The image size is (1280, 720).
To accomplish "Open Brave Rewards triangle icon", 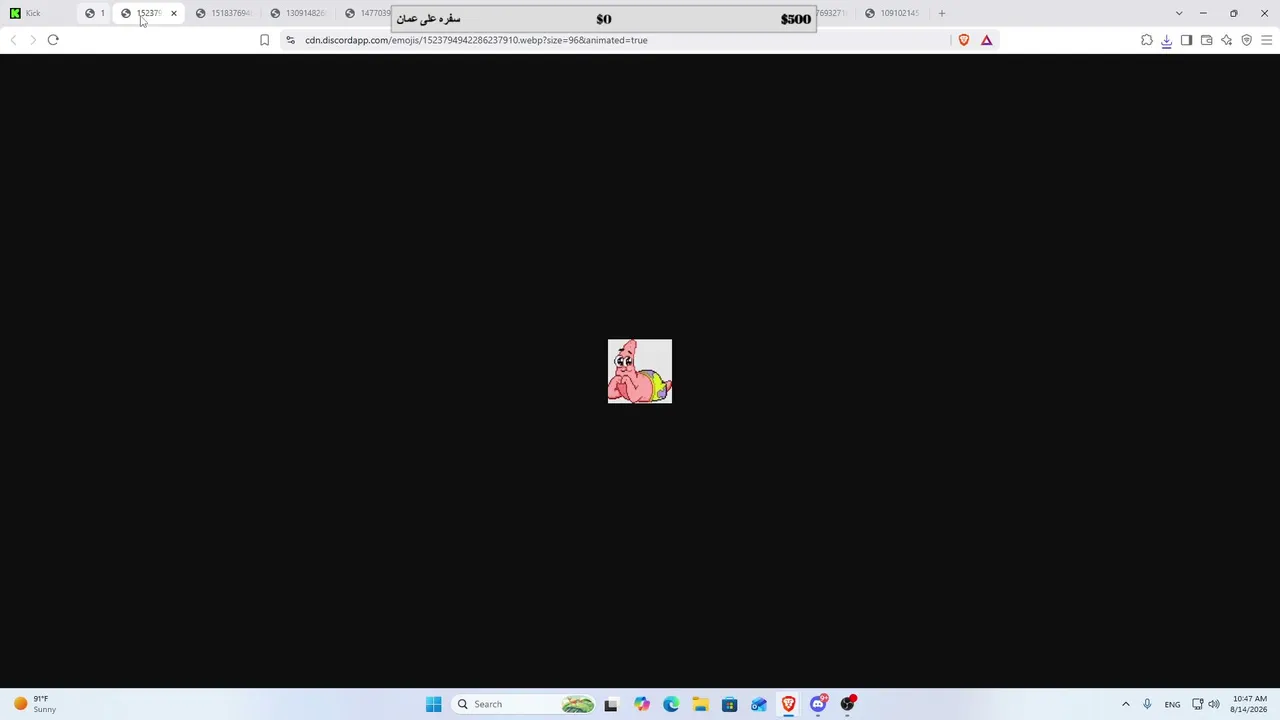I will click(x=987, y=40).
